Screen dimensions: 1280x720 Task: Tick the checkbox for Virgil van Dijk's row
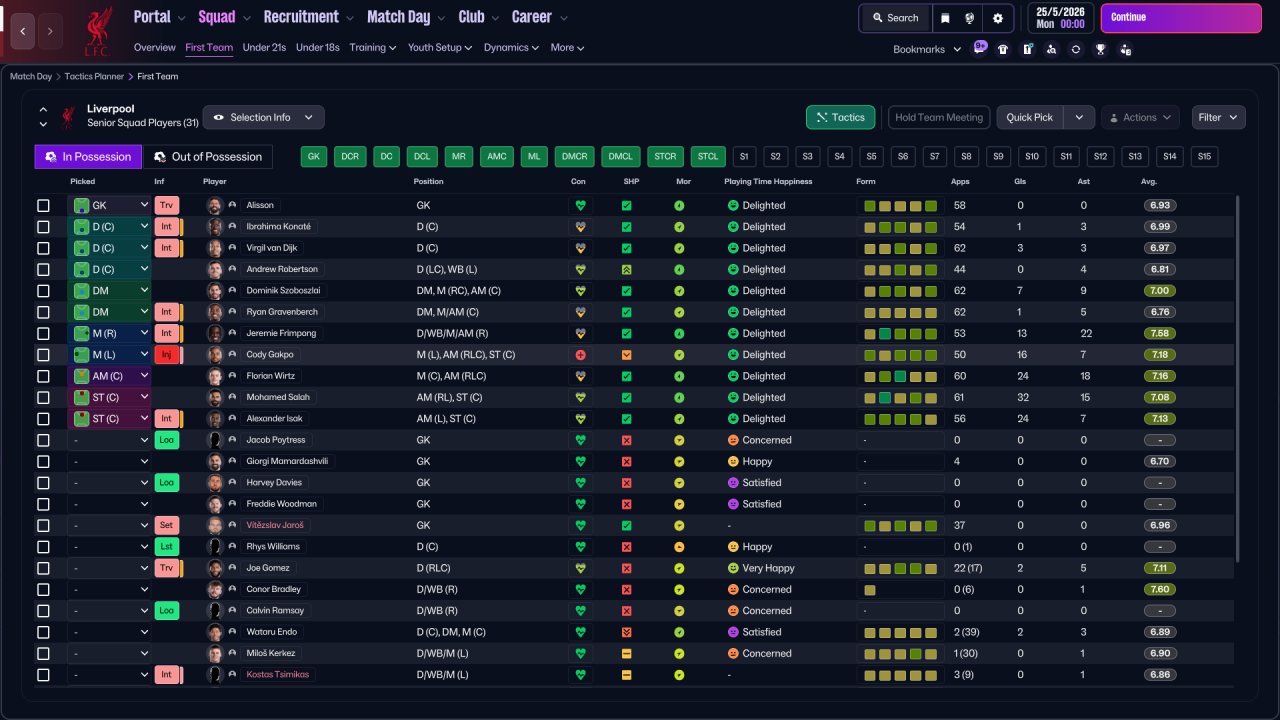43,248
